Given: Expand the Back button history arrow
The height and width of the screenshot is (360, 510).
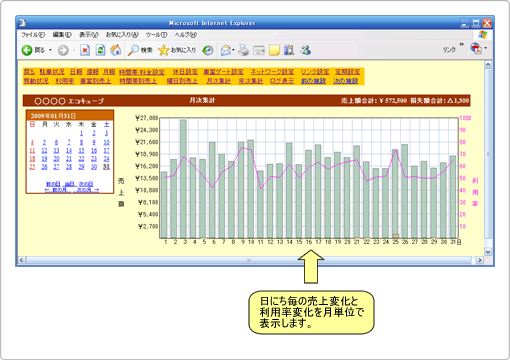Looking at the screenshot, I should (x=50, y=50).
